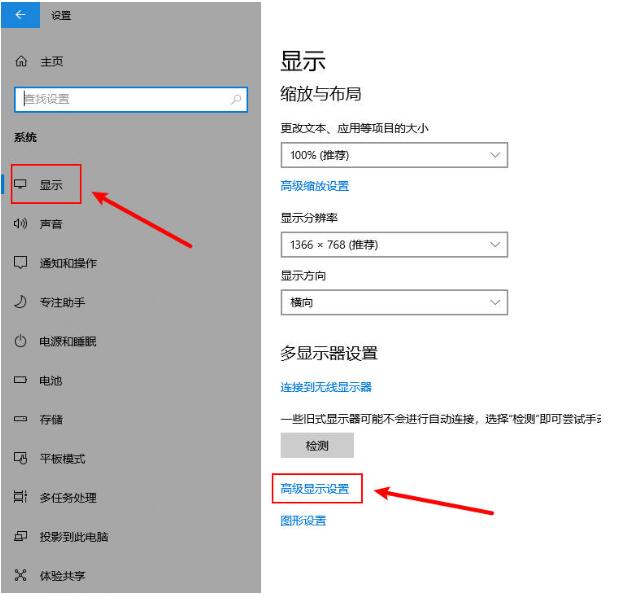This screenshot has width=619, height=596.
Task: Click the power icon for 电源和睡眠
Action: pos(20,341)
